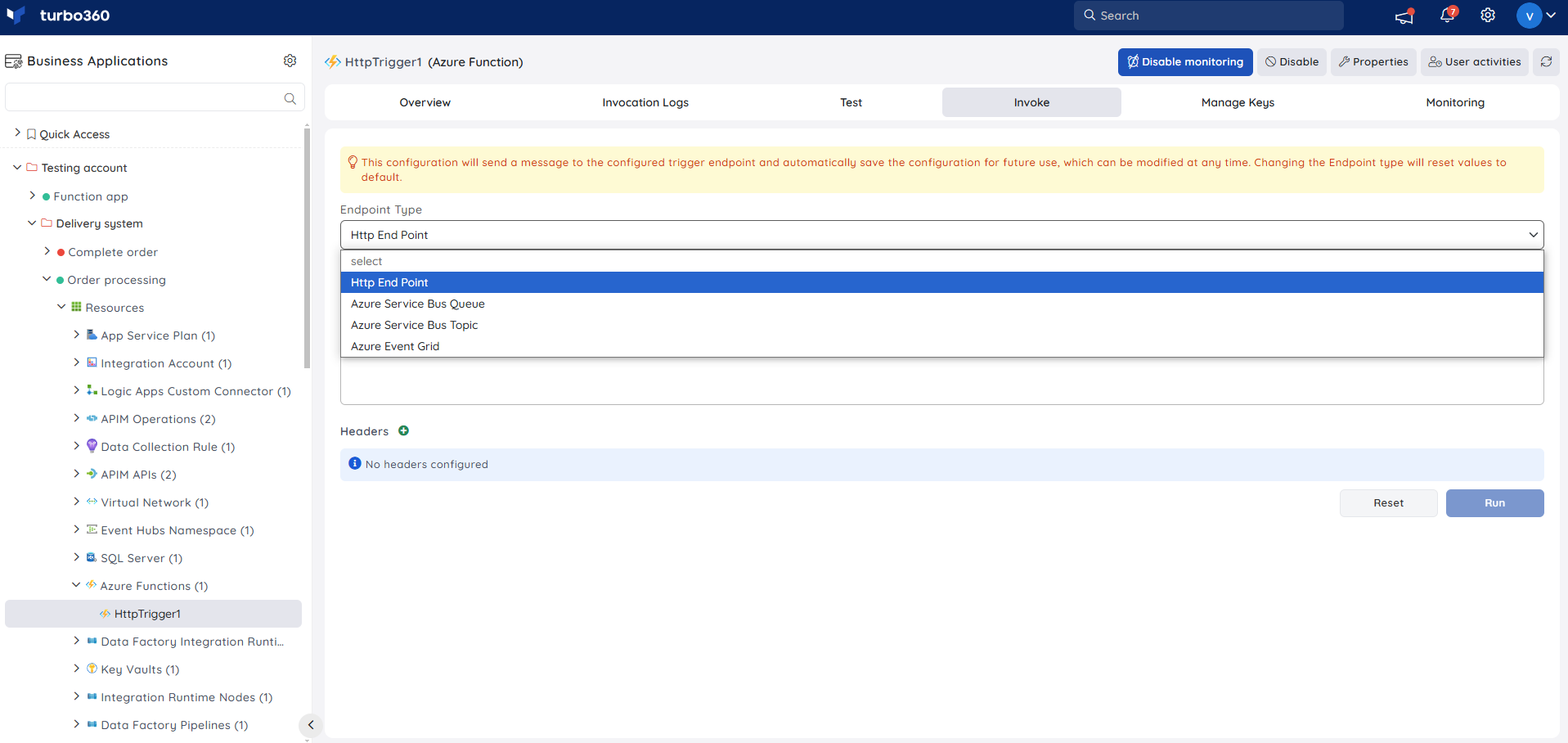Choose the 'select' placeholder option
This screenshot has width=1568, height=743.
point(941,261)
